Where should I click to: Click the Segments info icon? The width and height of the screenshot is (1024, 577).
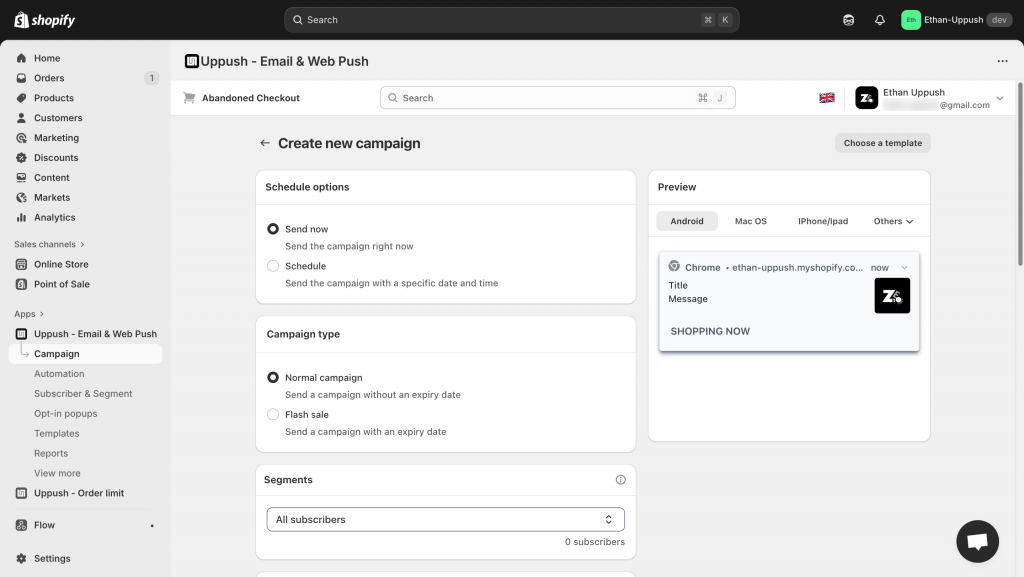pyautogui.click(x=620, y=480)
